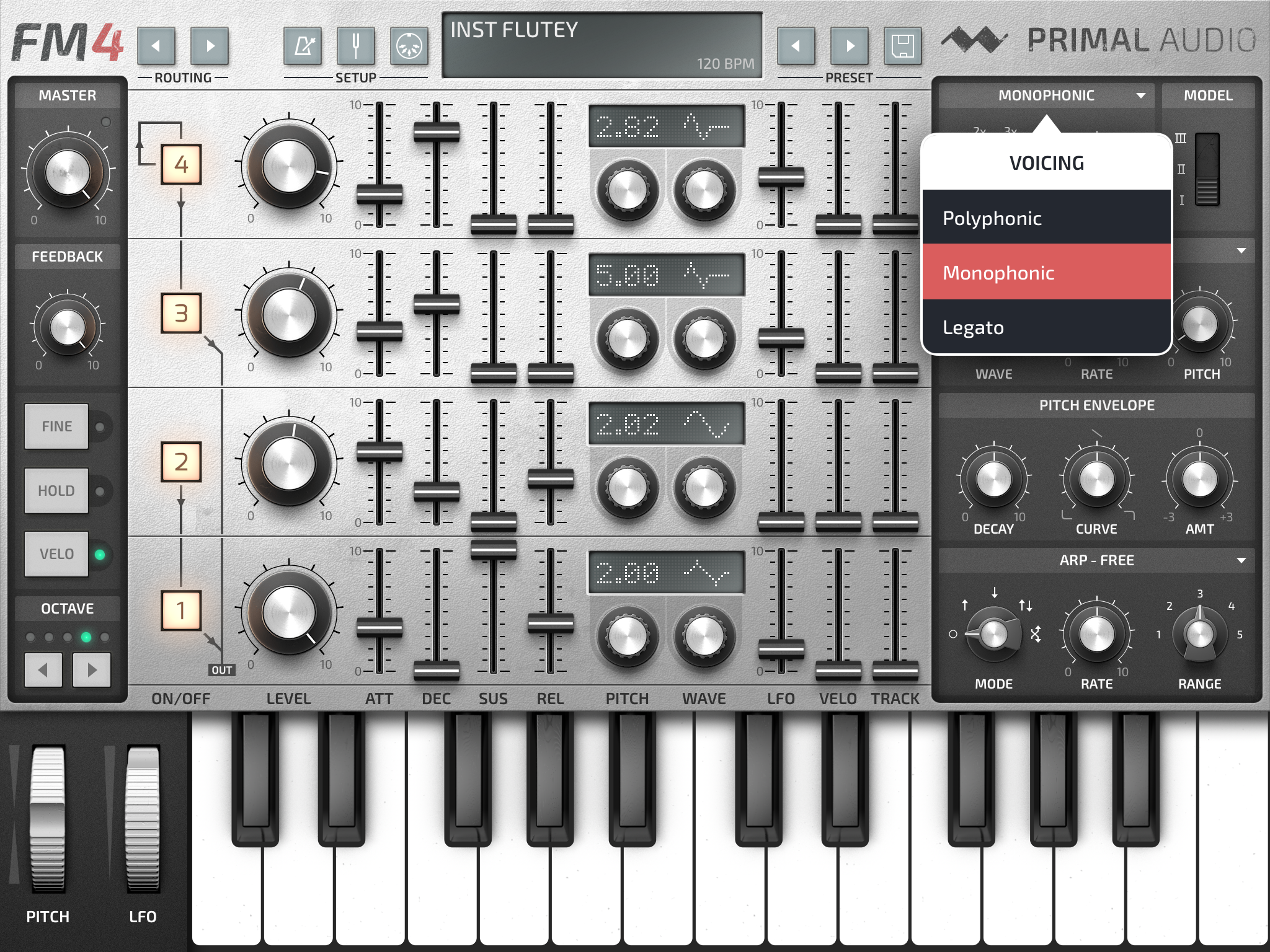
Task: Click the arp RANGE knob
Action: 1199,634
